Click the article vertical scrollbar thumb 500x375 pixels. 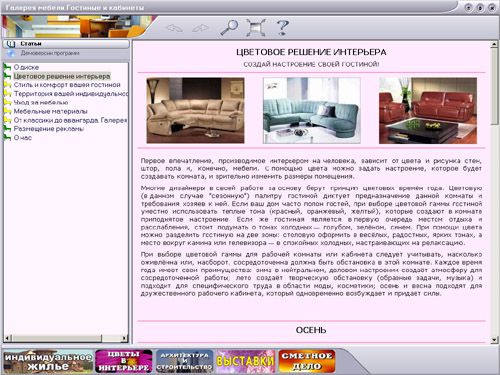click(x=494, y=87)
